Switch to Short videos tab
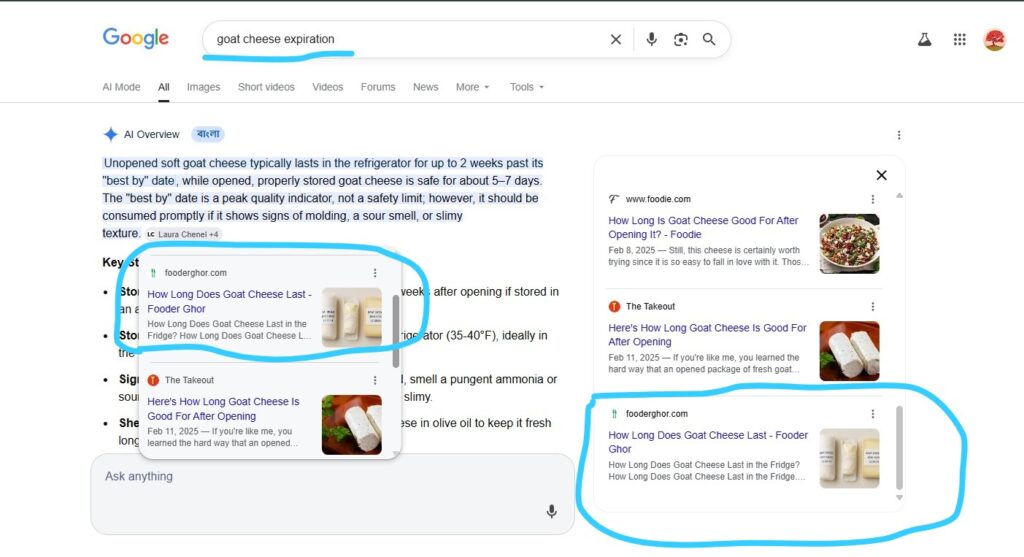The image size is (1024, 557). tap(266, 87)
